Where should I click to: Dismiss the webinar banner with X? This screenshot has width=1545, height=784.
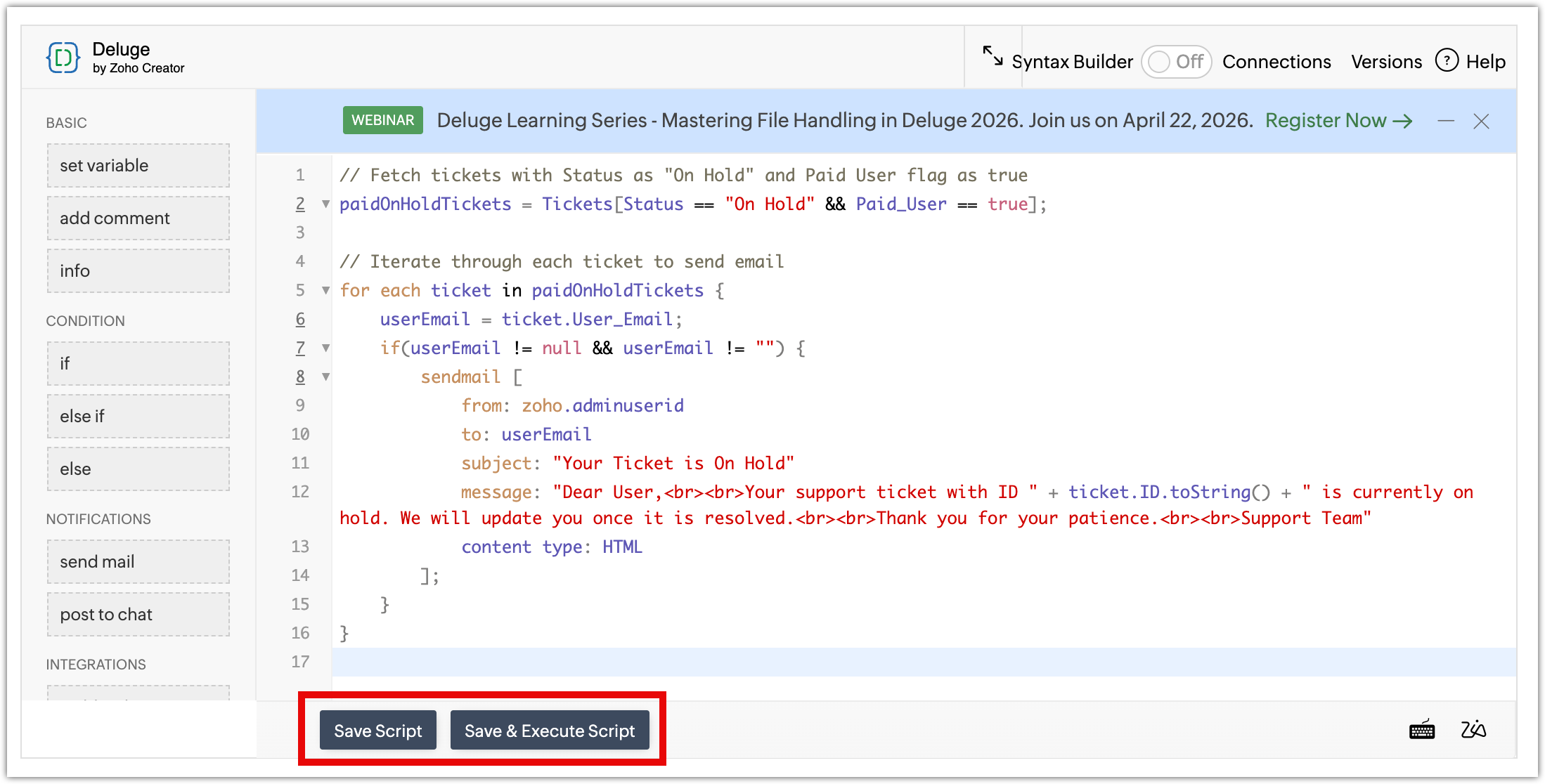coord(1482,122)
